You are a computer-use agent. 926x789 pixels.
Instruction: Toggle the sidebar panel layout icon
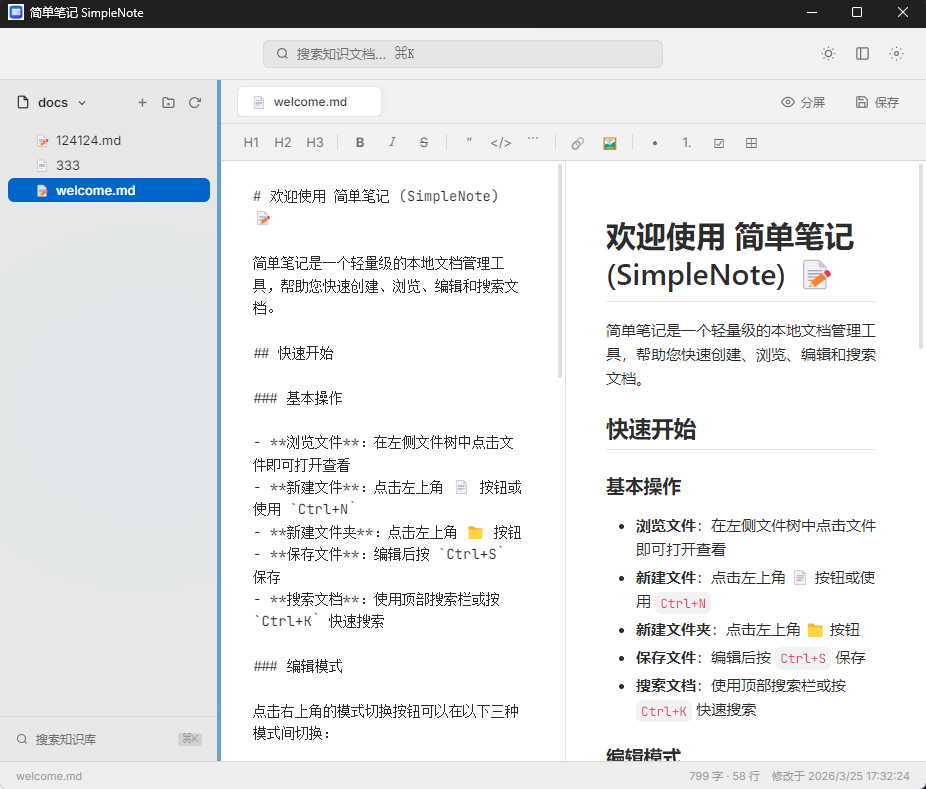coord(862,54)
